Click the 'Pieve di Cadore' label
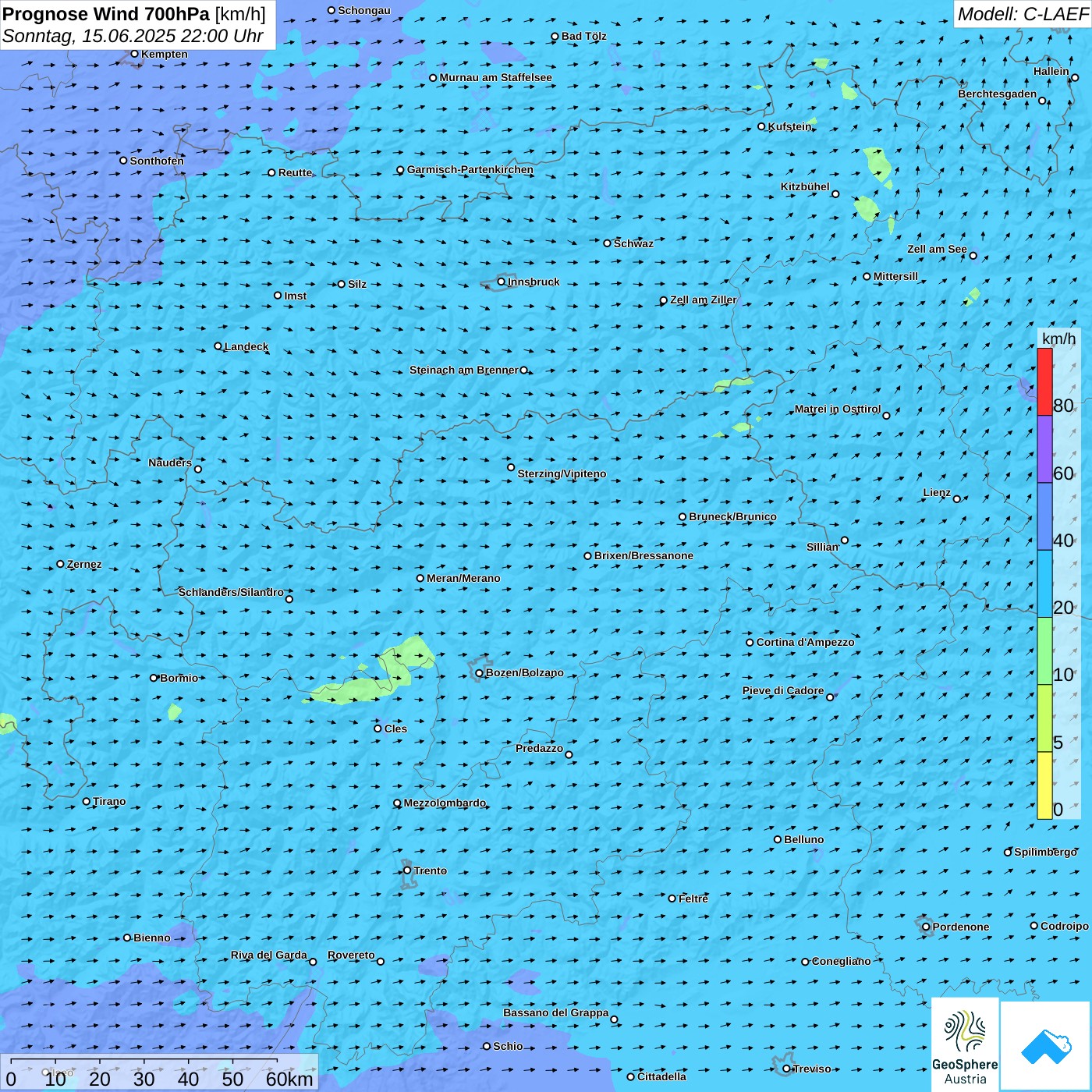 783,690
